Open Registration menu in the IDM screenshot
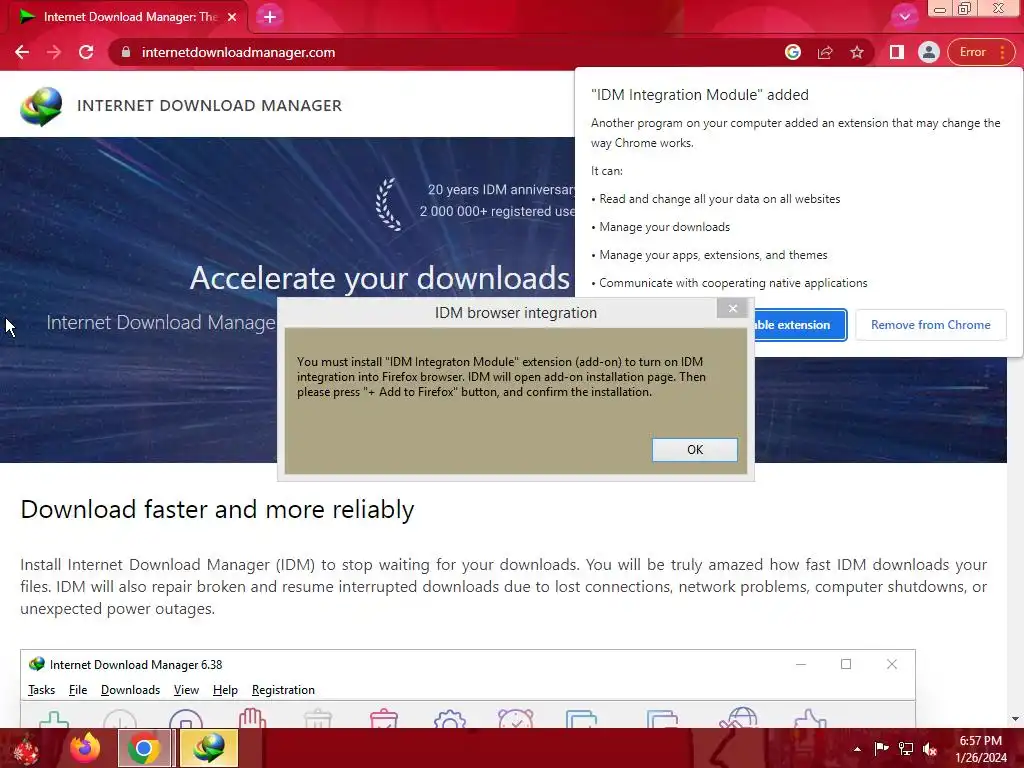 (x=283, y=690)
